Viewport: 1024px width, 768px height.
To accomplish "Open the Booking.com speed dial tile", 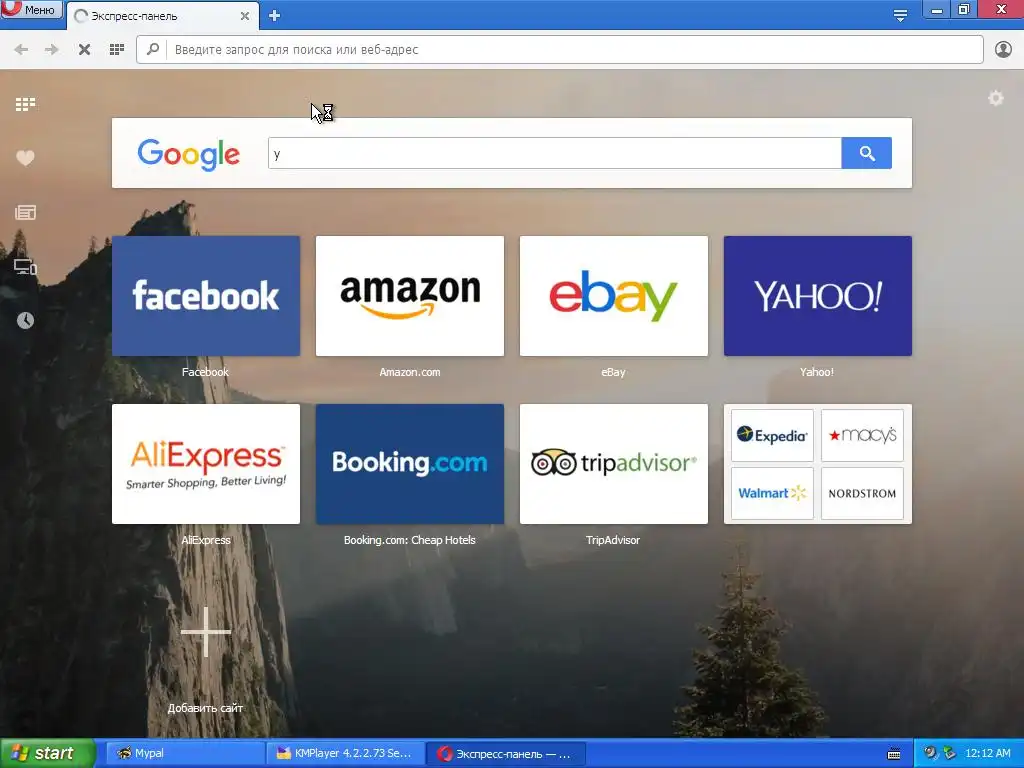I will click(409, 464).
